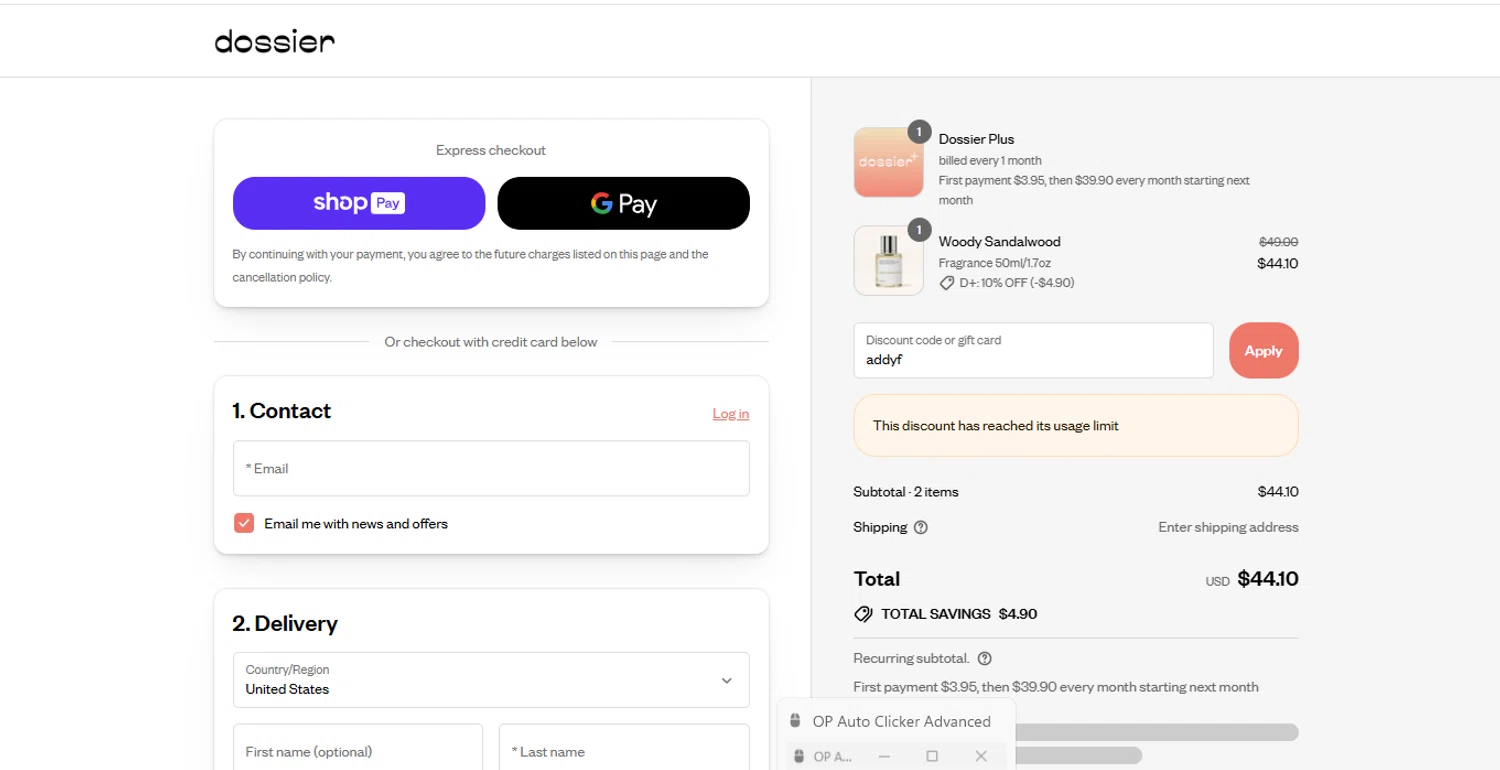Viewport: 1500px width, 770px height.
Task: Focus the First name (optional) field
Action: coord(358,747)
